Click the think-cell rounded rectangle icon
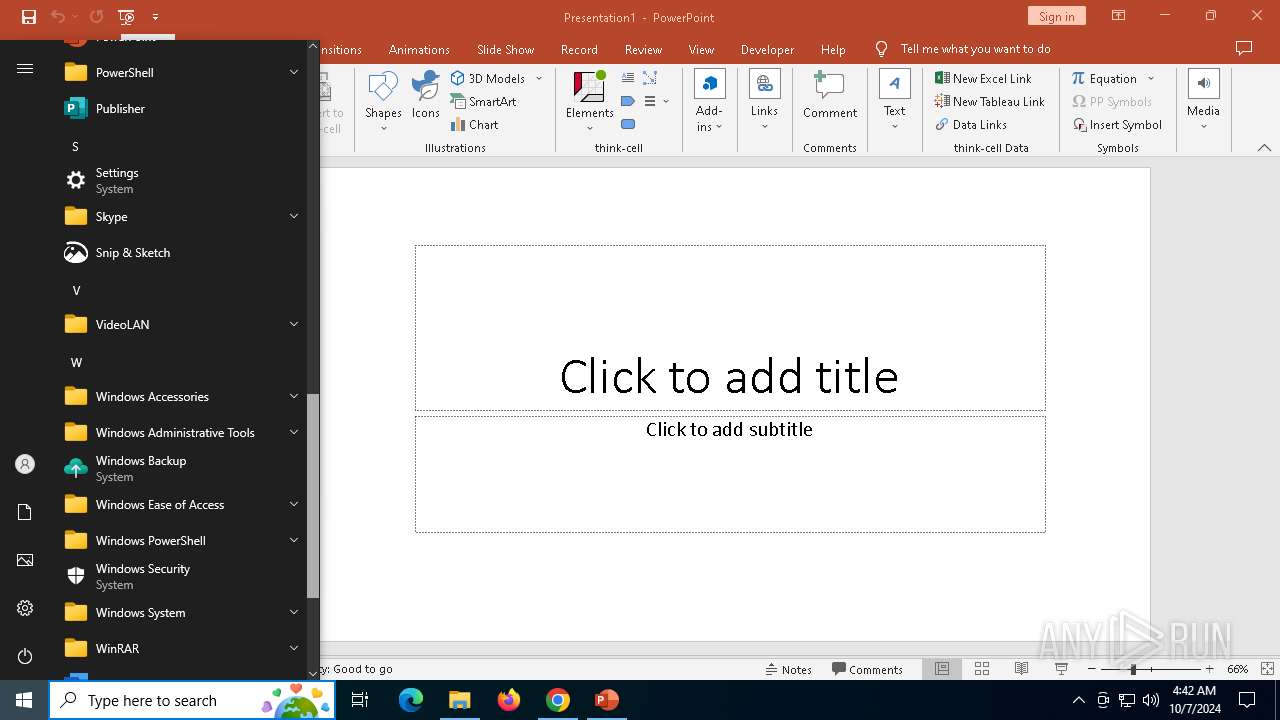 click(x=628, y=124)
